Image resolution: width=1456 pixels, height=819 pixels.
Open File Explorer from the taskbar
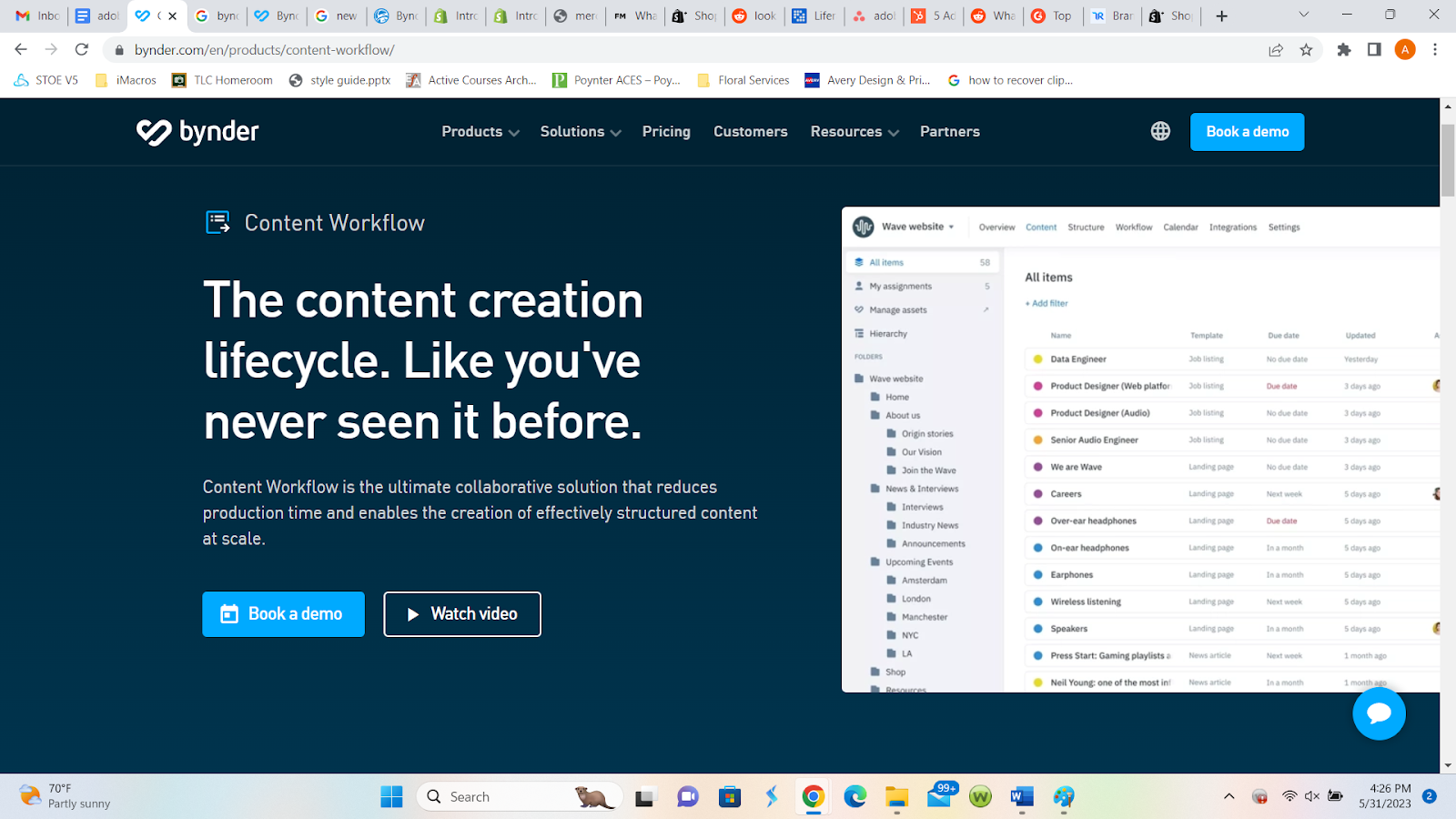point(896,797)
